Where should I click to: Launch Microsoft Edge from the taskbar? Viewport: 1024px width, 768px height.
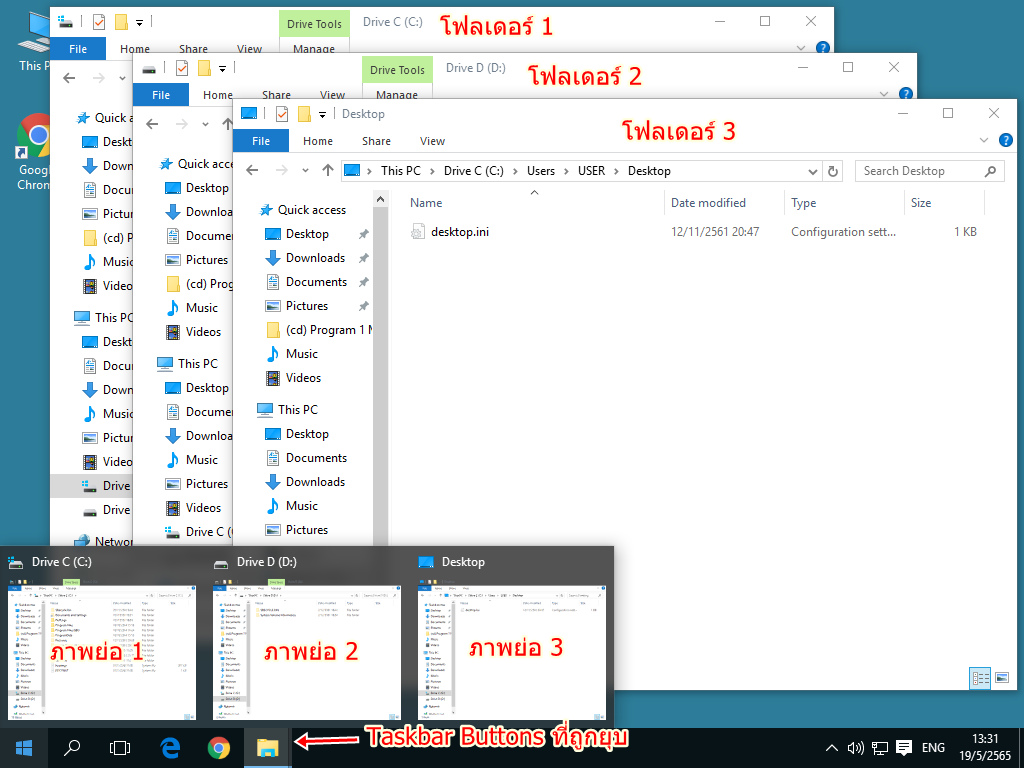point(170,747)
